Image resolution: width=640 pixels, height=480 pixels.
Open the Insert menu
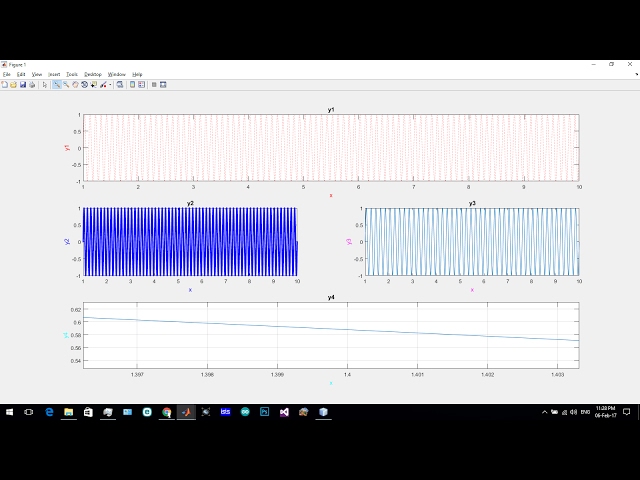pos(54,74)
